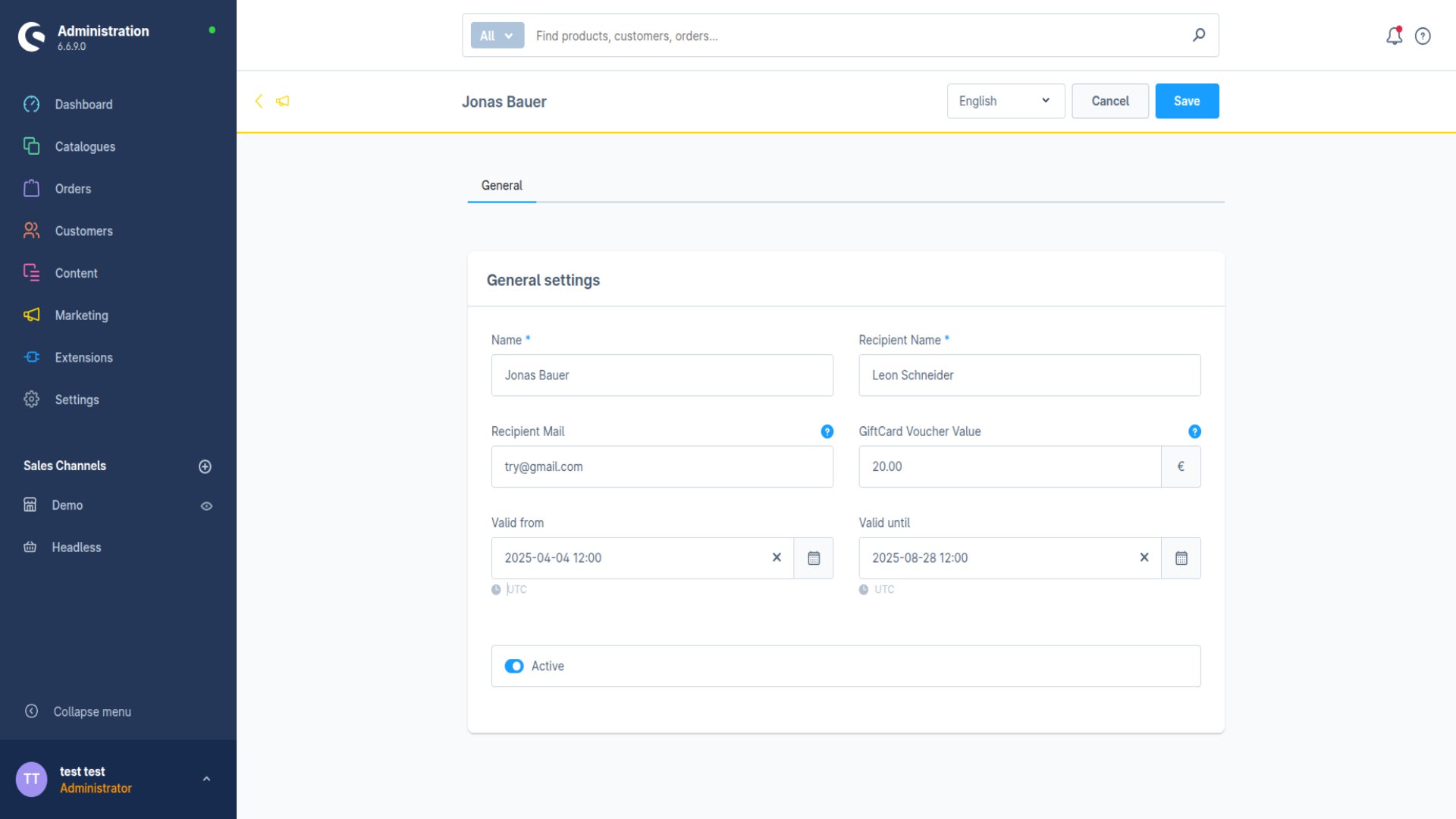
Task: Click the Collapse menu link
Action: tap(93, 711)
